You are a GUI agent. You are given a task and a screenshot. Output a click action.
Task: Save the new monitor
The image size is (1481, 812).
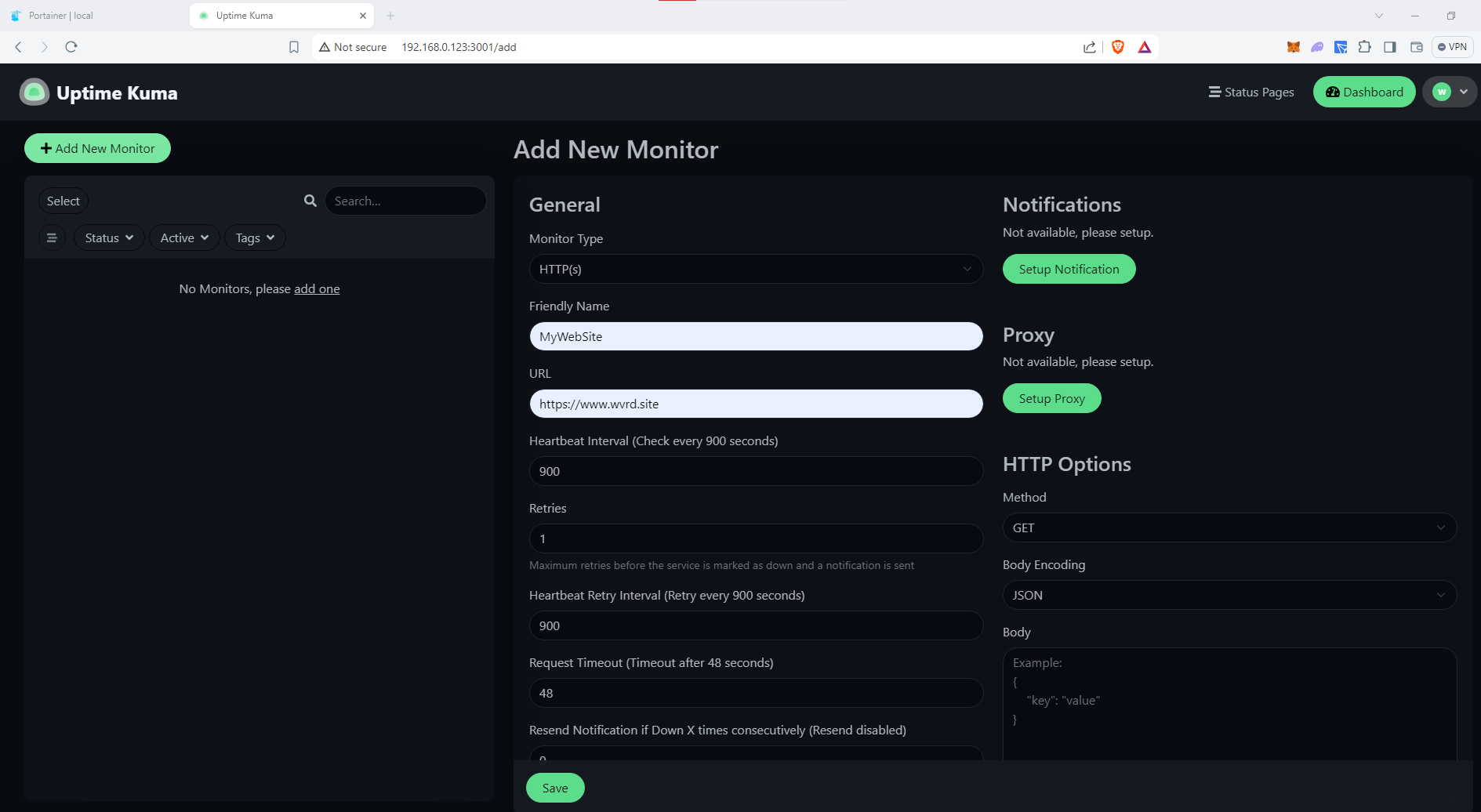click(x=555, y=788)
